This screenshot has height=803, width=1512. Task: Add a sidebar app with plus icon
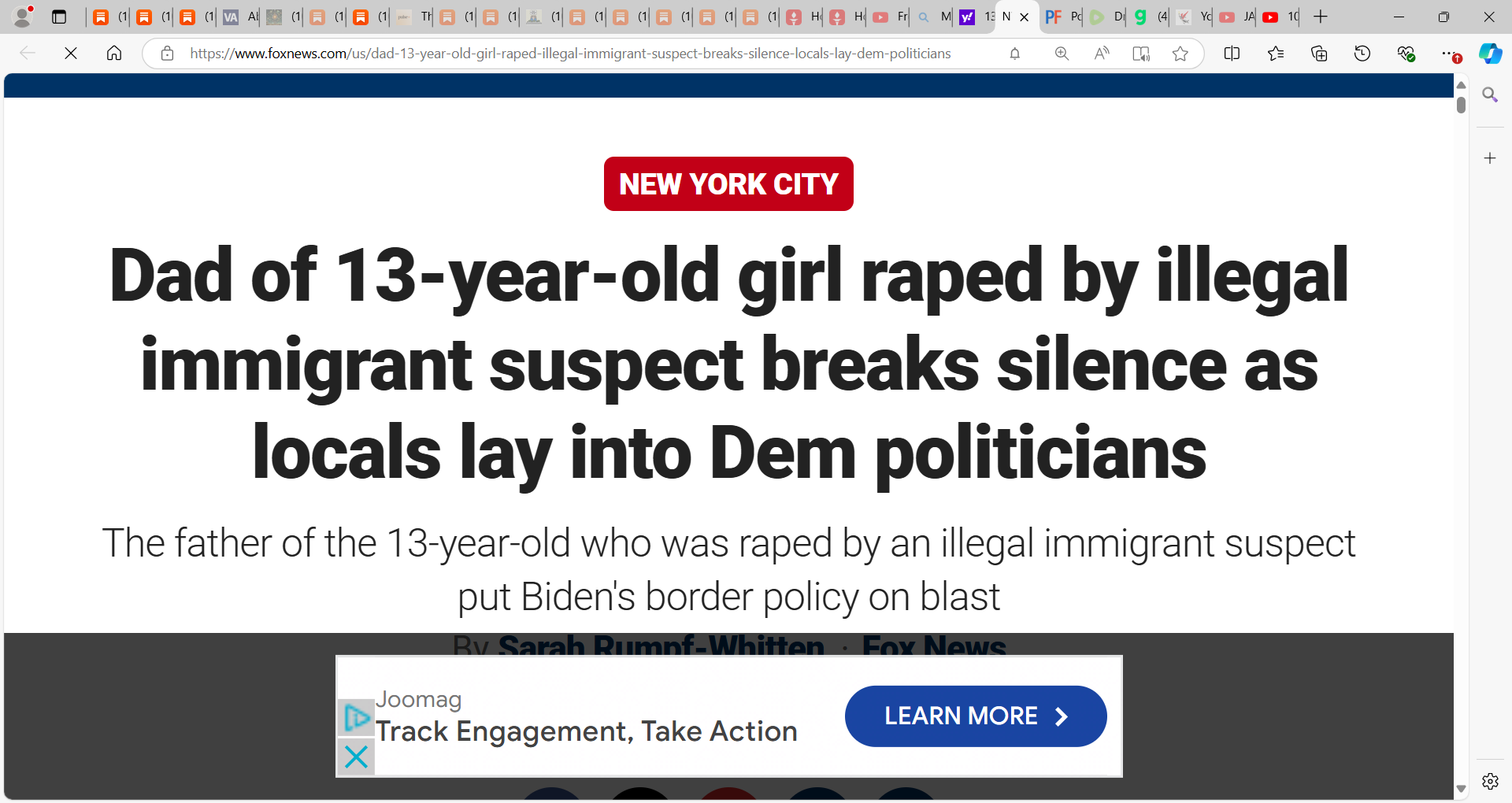(1490, 158)
